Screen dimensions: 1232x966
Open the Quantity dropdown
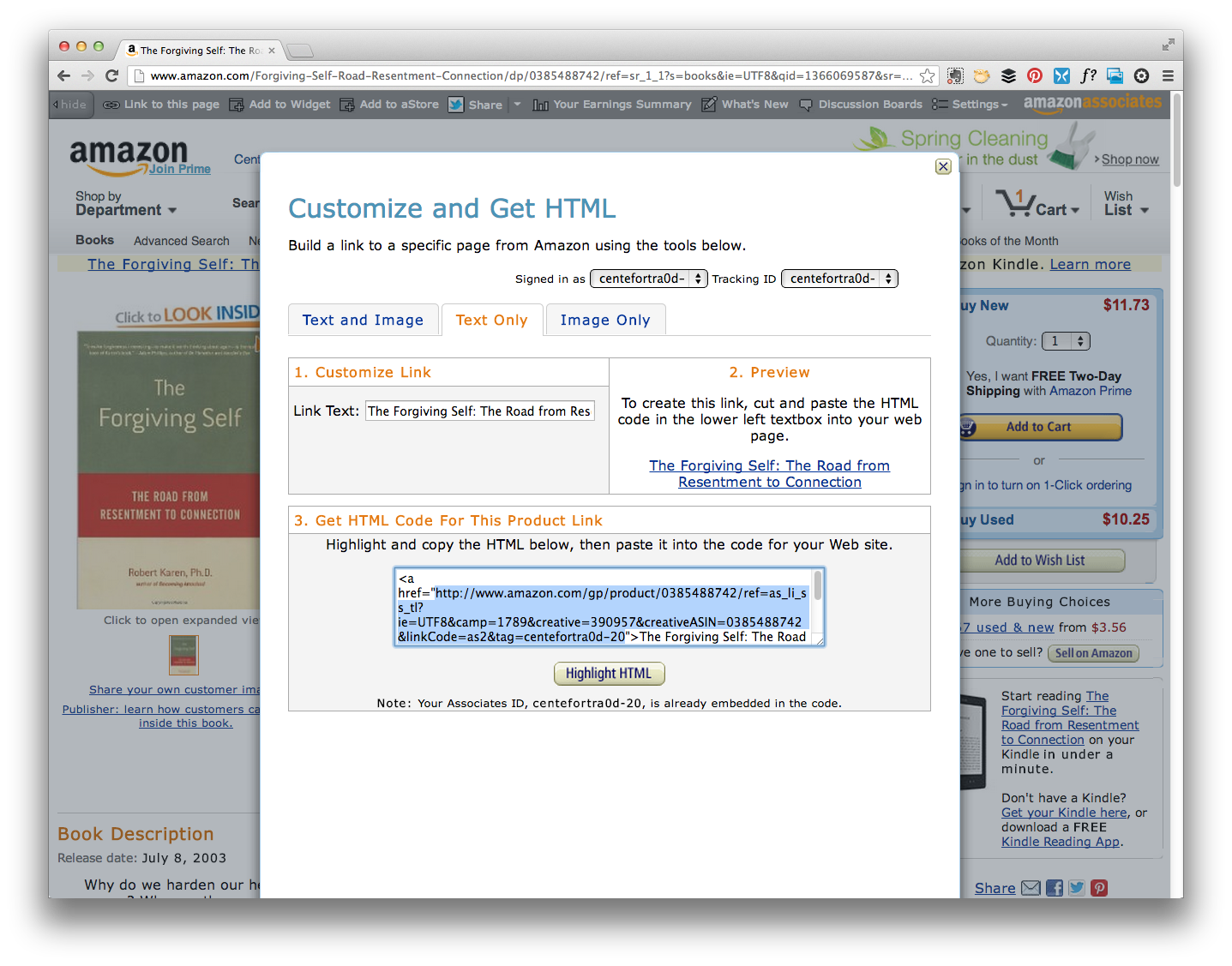[x=1066, y=341]
